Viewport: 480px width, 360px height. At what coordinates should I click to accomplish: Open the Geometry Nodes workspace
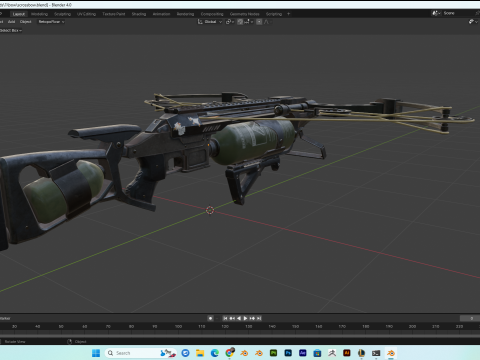(x=244, y=14)
